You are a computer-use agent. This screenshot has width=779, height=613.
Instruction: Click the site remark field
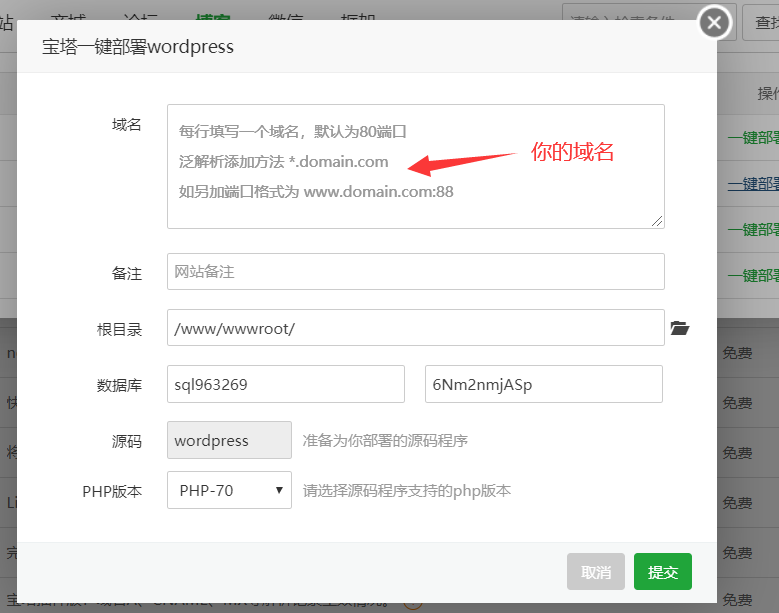(x=416, y=272)
